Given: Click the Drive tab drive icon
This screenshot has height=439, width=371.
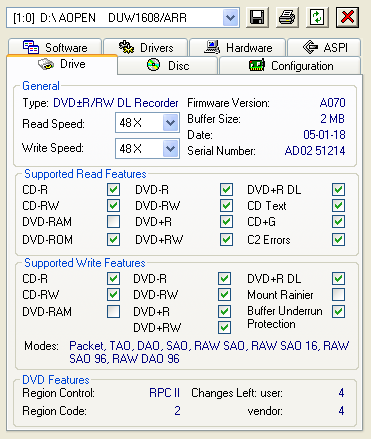Looking at the screenshot, I should (x=46, y=64).
